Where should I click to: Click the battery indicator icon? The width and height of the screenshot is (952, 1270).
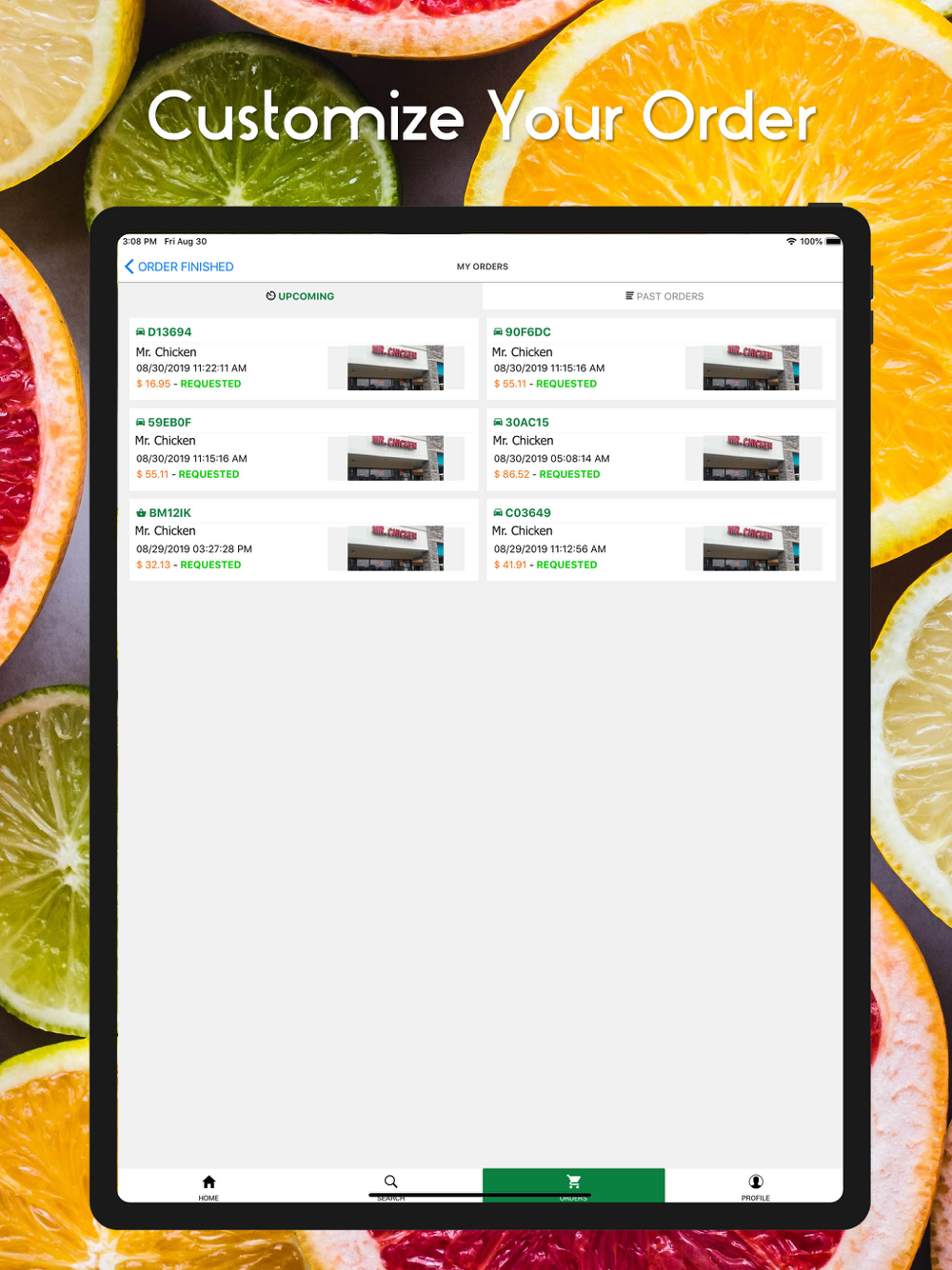833,242
